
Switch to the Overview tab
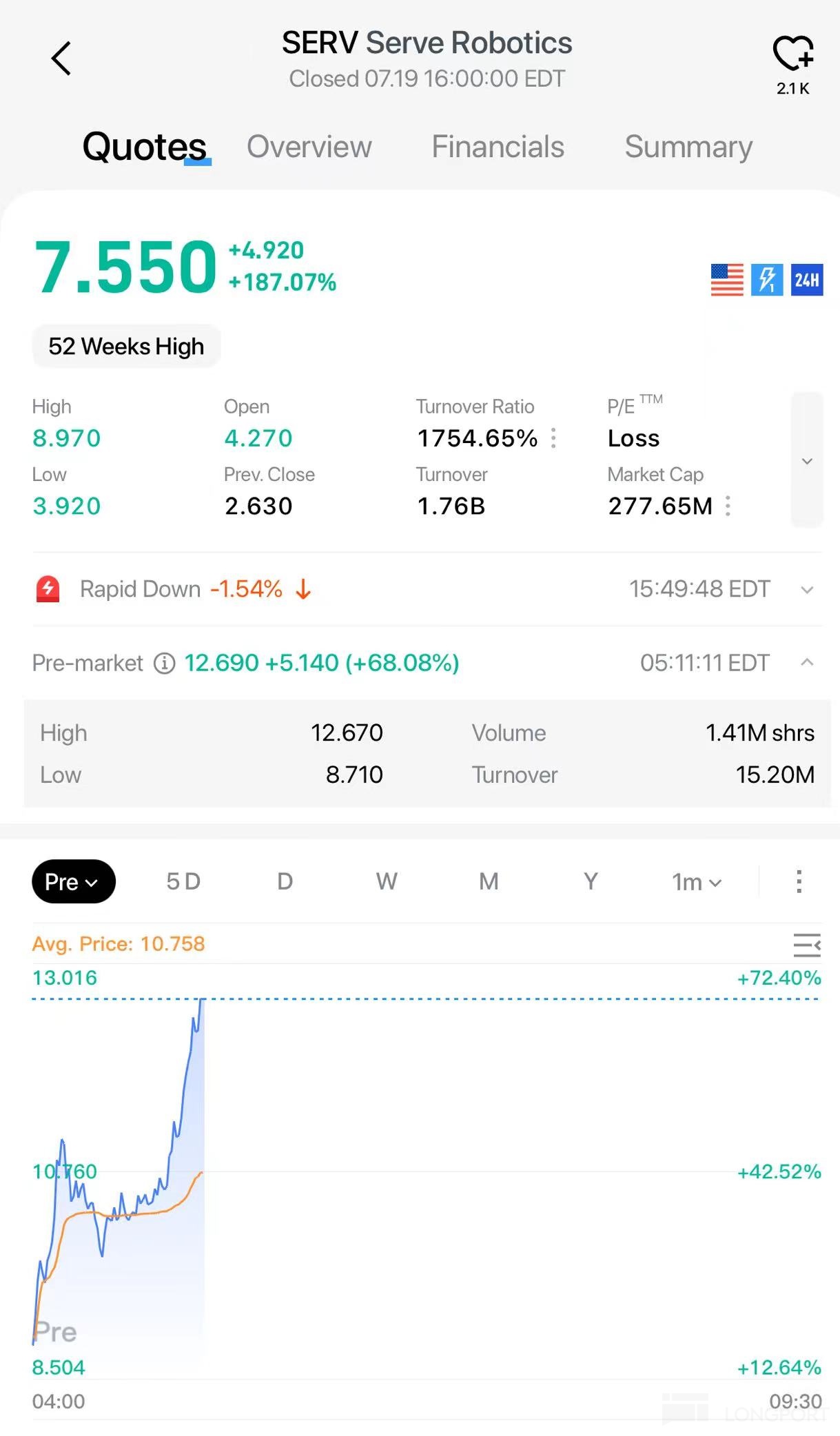click(x=309, y=147)
